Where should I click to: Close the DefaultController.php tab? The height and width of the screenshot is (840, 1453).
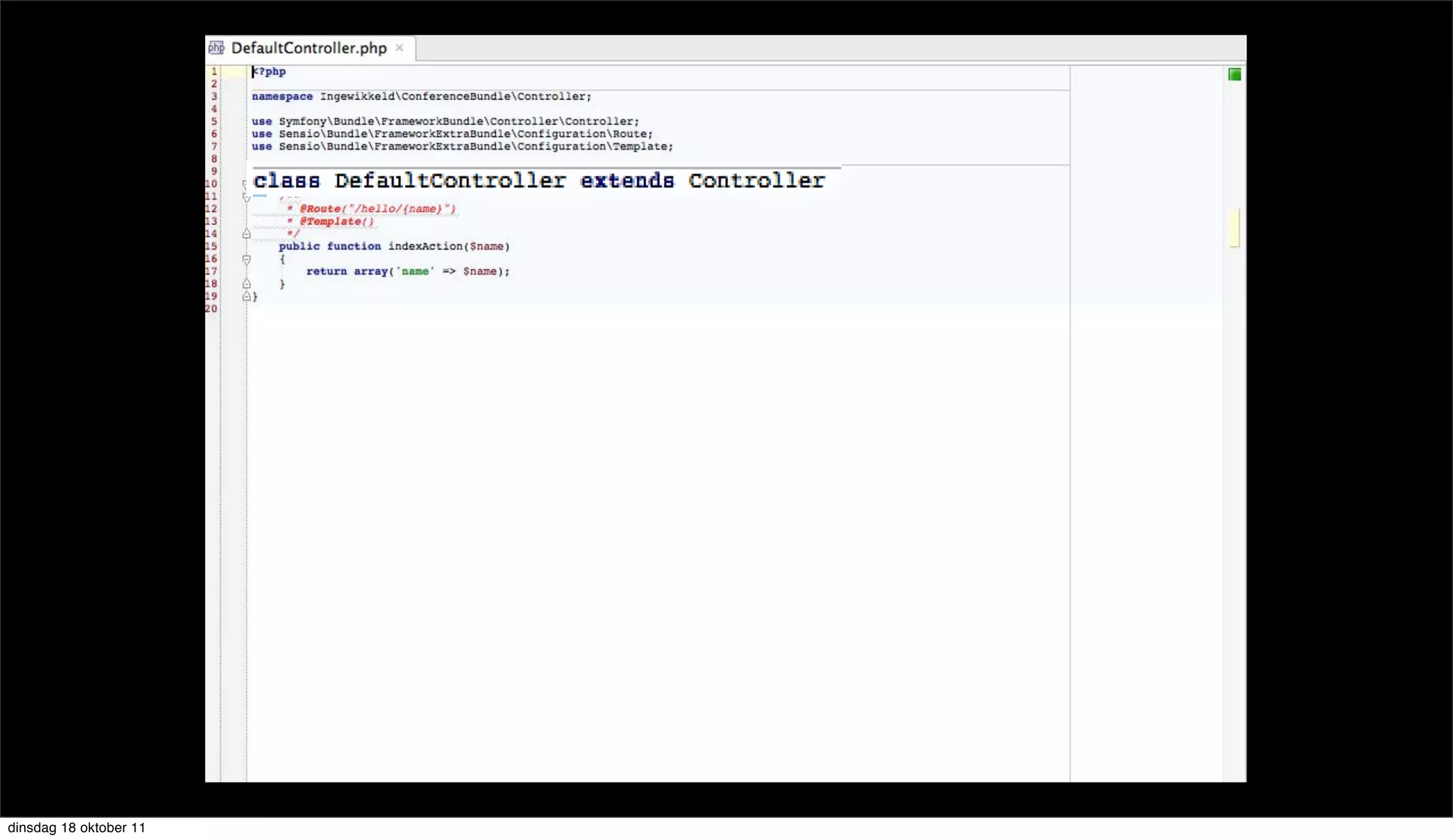[399, 48]
